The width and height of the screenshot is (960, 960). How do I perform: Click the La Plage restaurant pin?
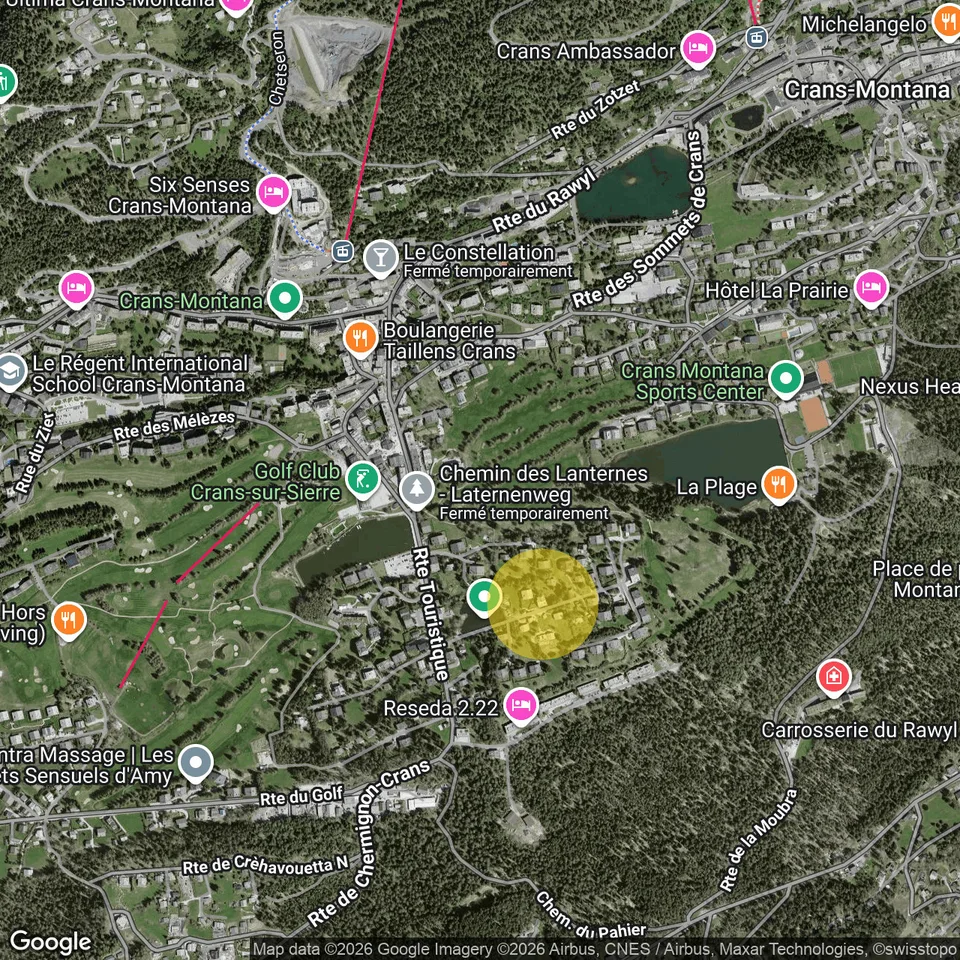(x=779, y=484)
